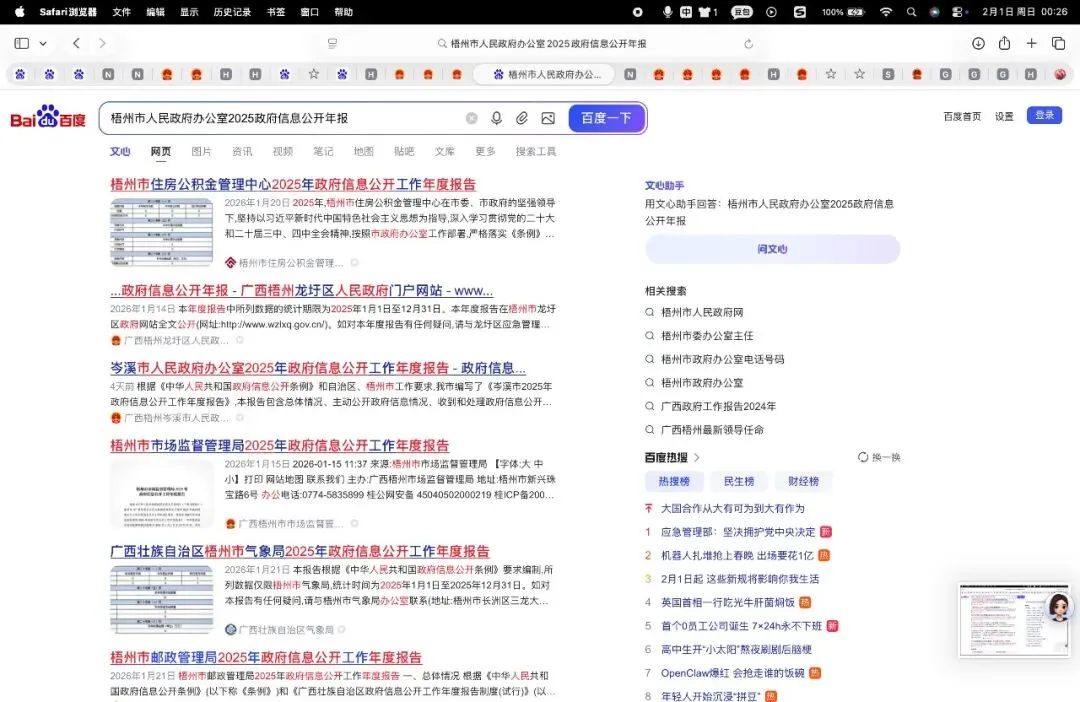Screen dimensions: 1080x702
Task: Open the 历史记录 menu in menu bar
Action: coord(231,12)
